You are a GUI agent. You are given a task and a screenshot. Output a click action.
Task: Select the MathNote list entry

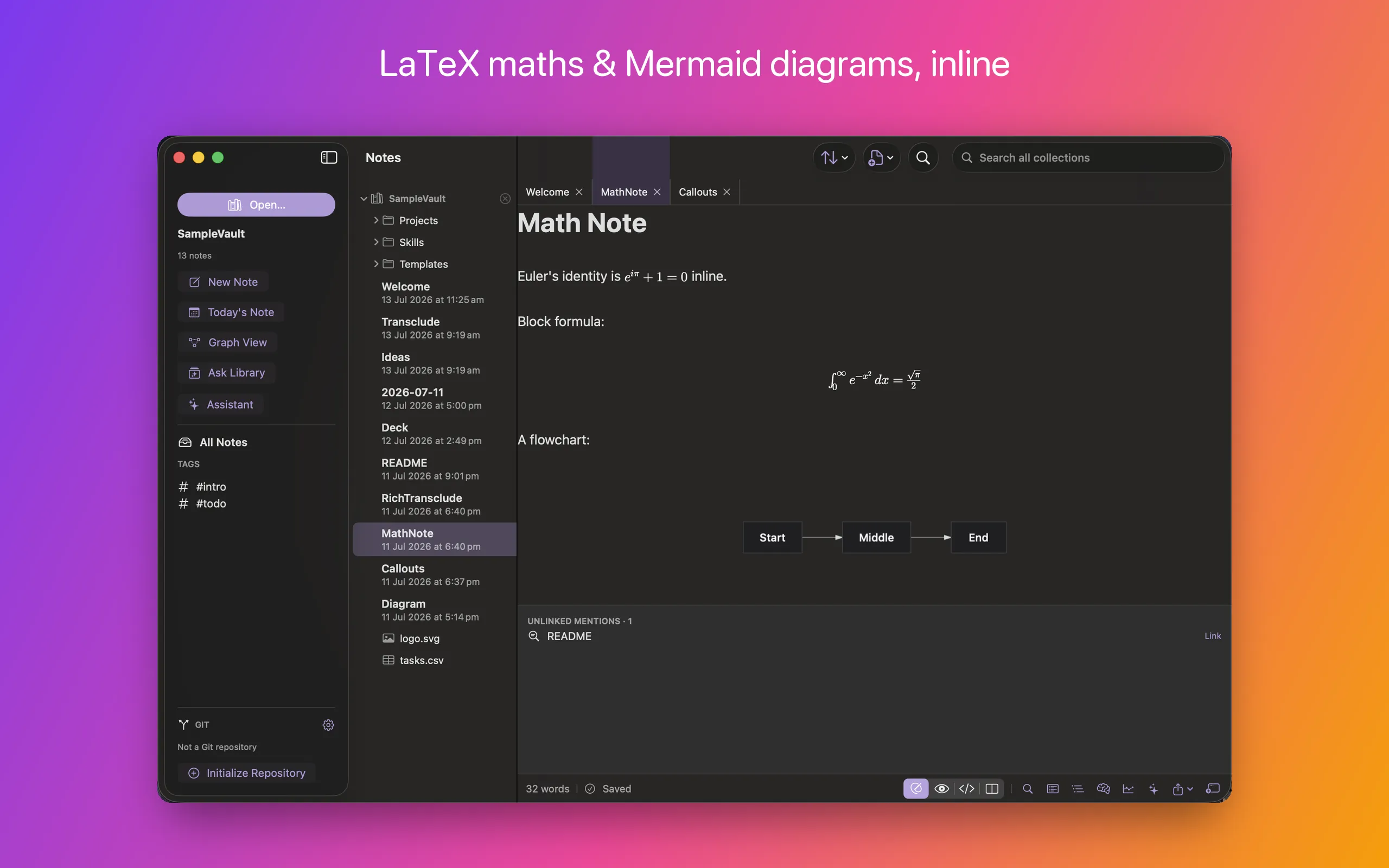pyautogui.click(x=435, y=540)
